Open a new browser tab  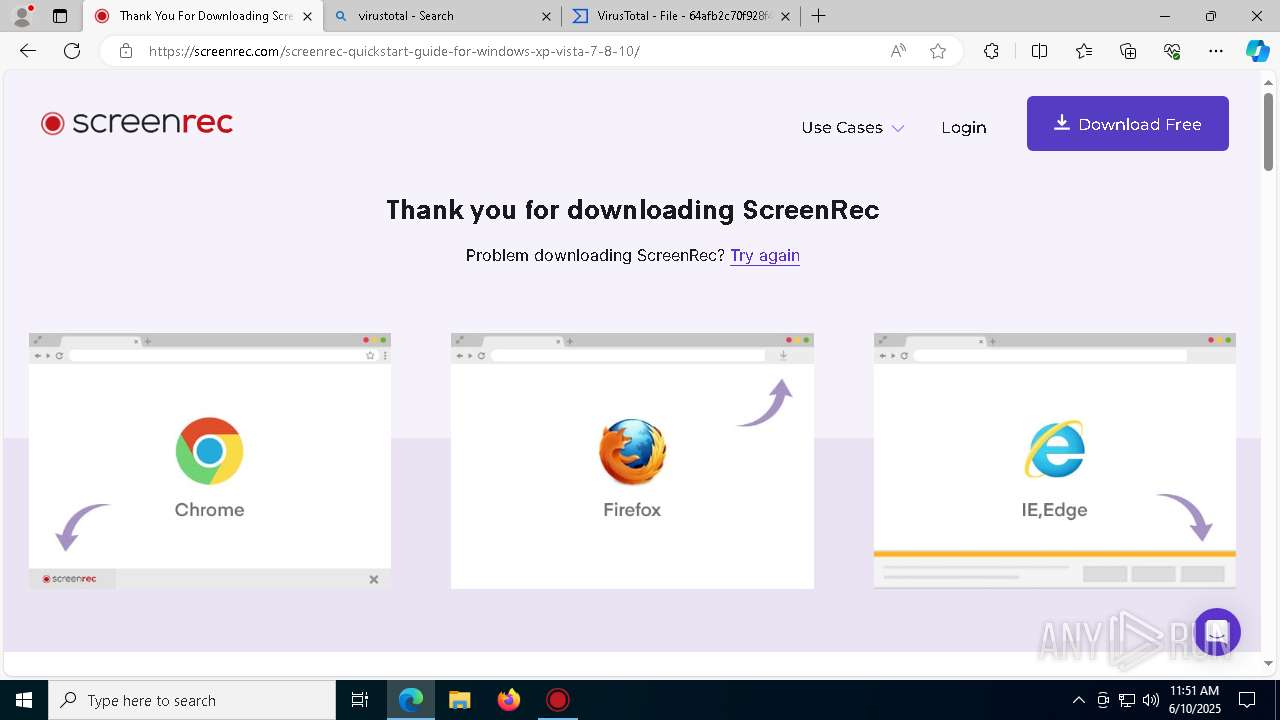(x=819, y=16)
